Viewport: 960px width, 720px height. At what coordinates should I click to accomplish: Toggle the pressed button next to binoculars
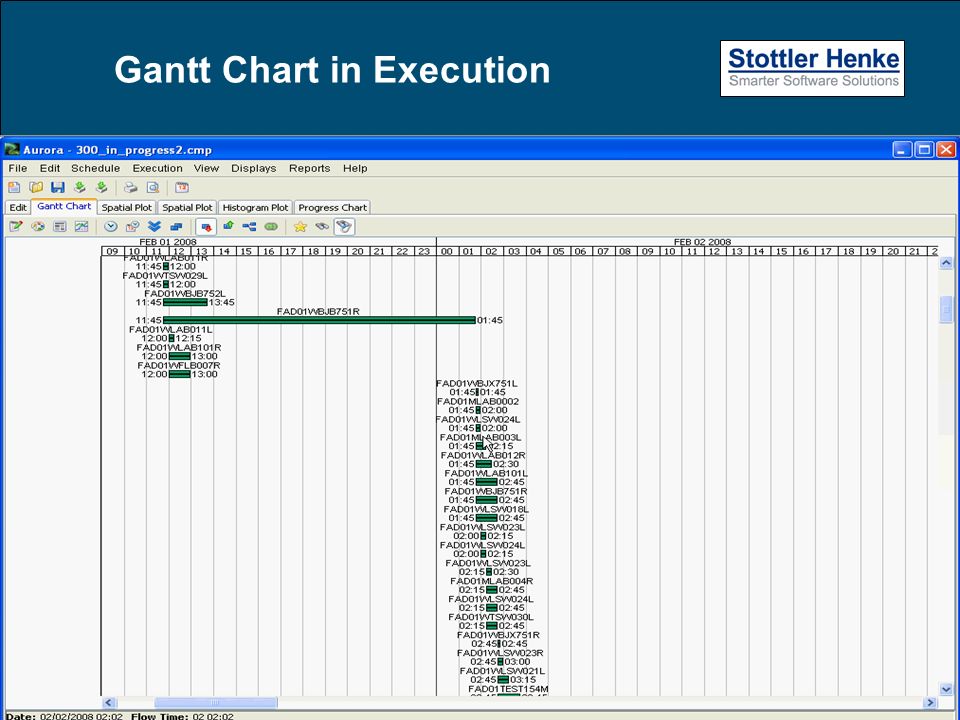(x=343, y=227)
